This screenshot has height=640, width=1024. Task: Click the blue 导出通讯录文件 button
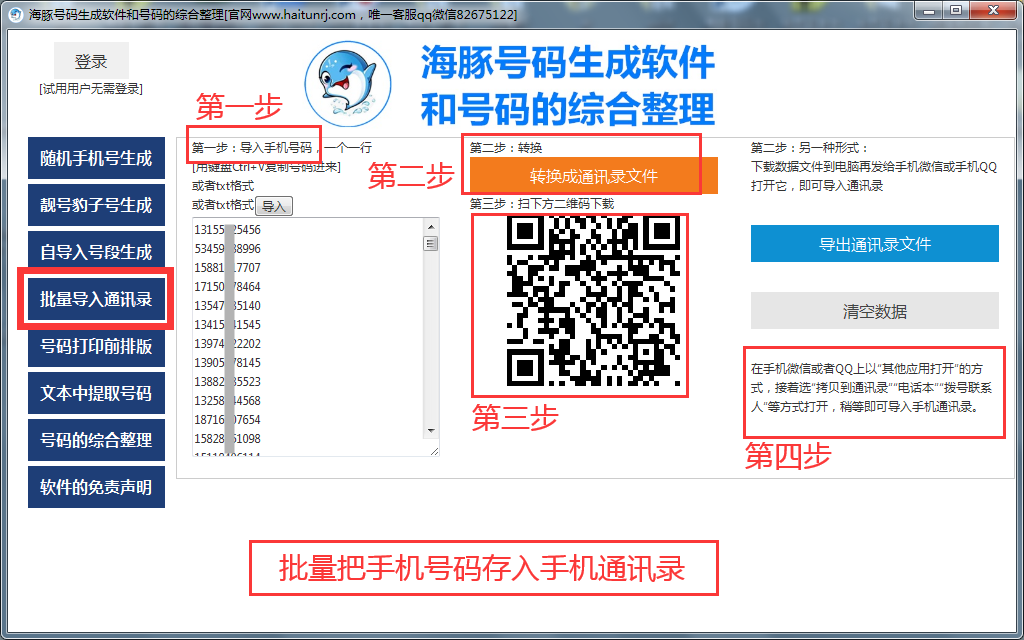874,244
